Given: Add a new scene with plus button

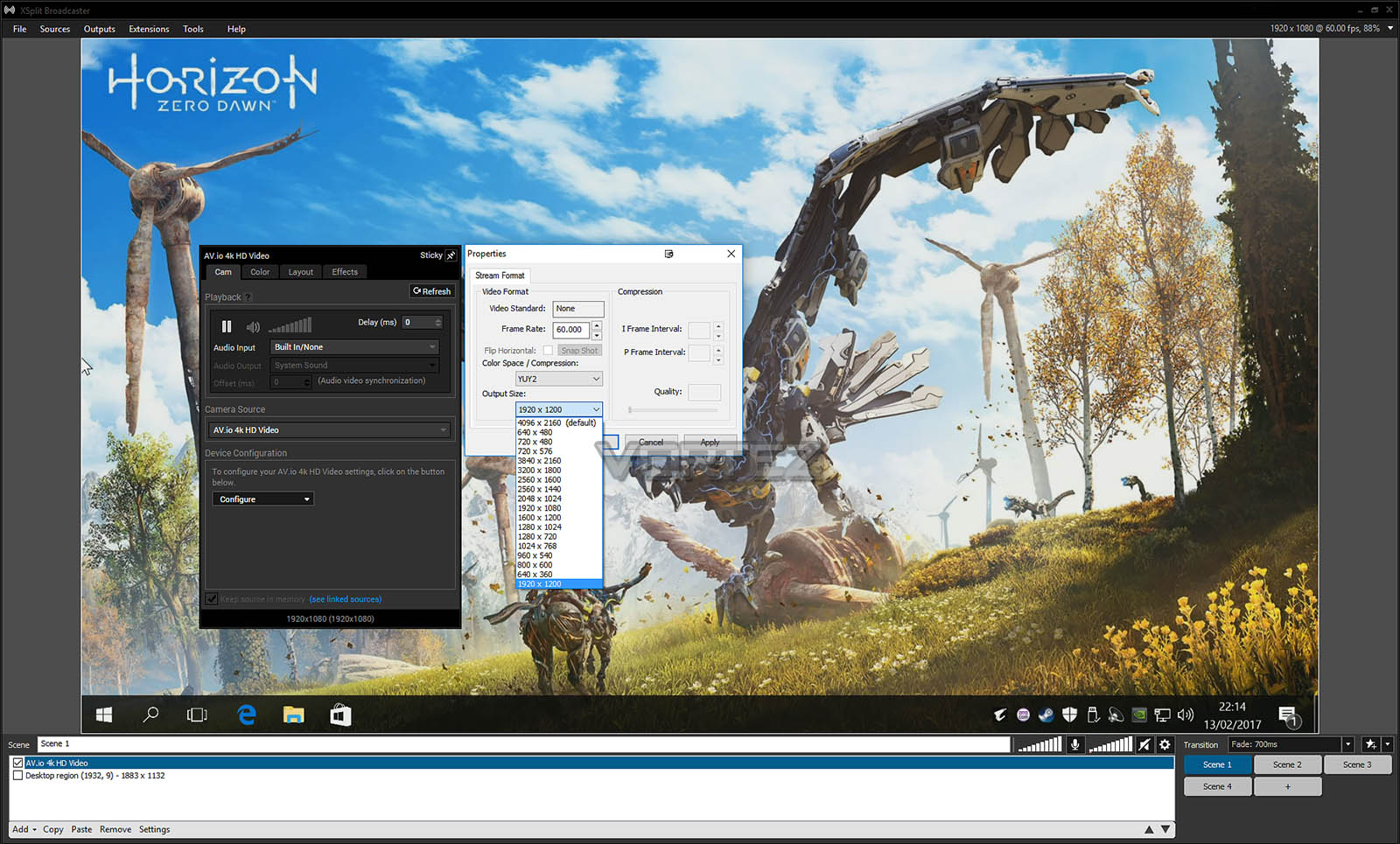Looking at the screenshot, I should coord(1287,786).
